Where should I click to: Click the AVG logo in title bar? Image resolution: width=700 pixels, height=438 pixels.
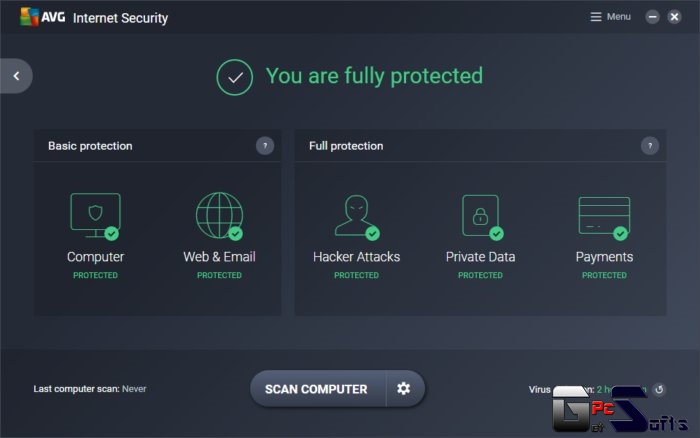point(43,17)
